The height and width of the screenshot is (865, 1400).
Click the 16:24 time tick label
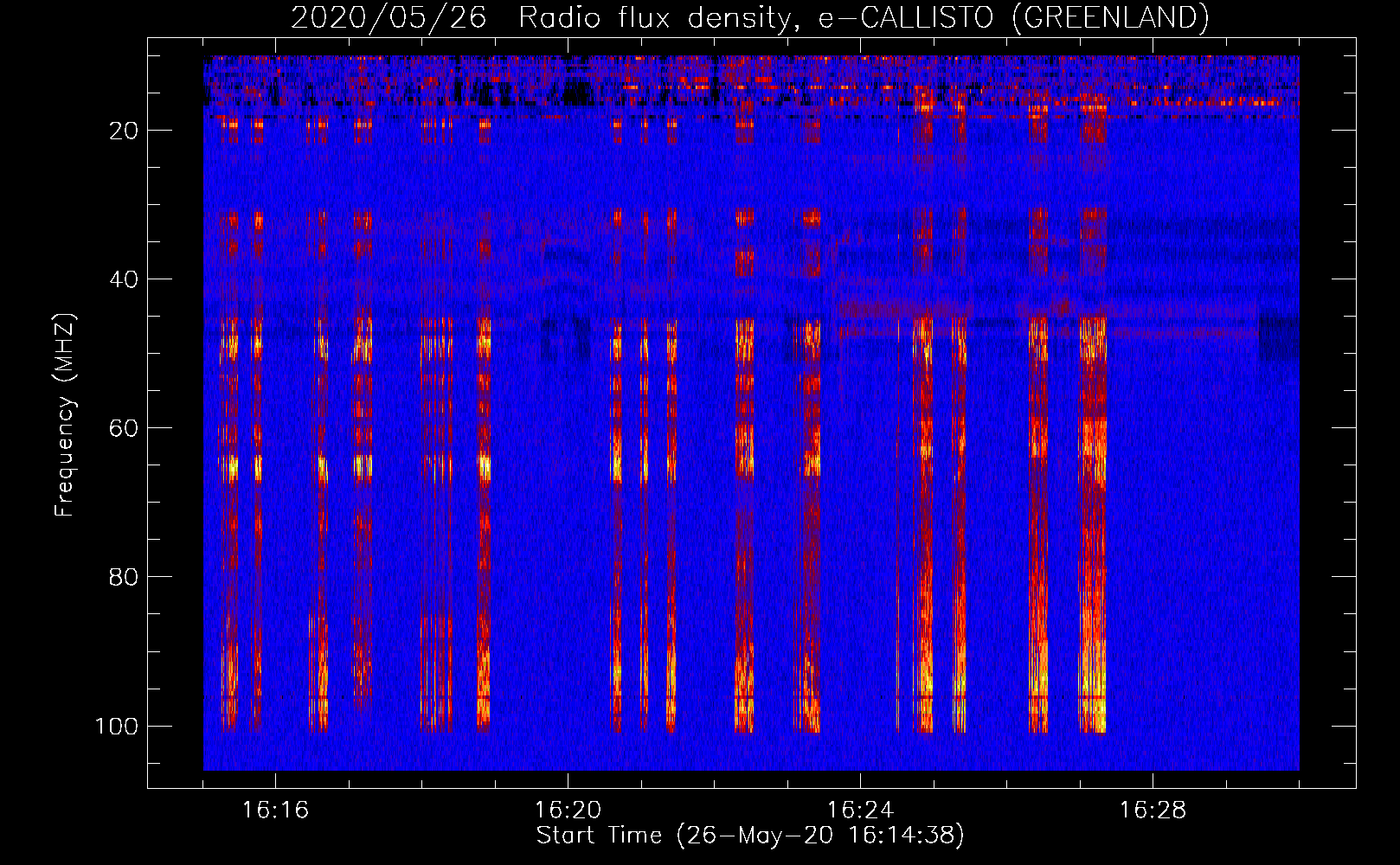(x=860, y=810)
